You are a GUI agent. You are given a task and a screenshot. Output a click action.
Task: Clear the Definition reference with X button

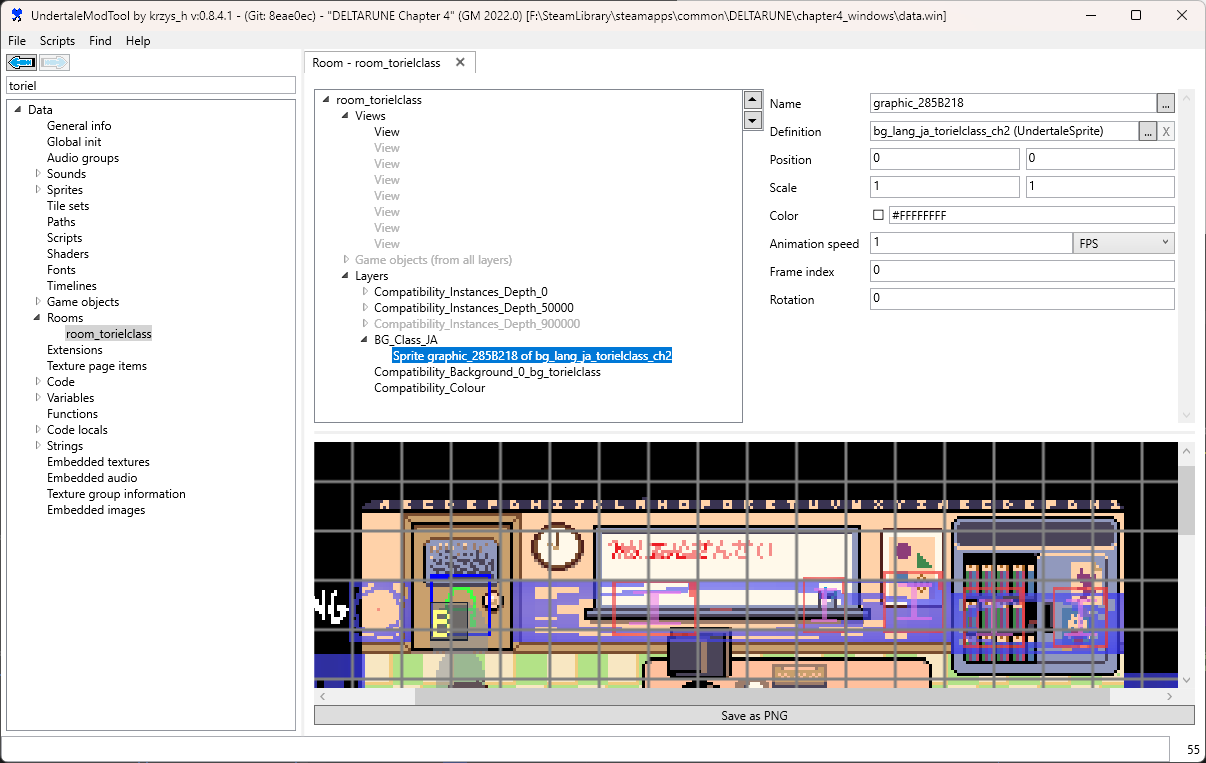click(x=1166, y=131)
